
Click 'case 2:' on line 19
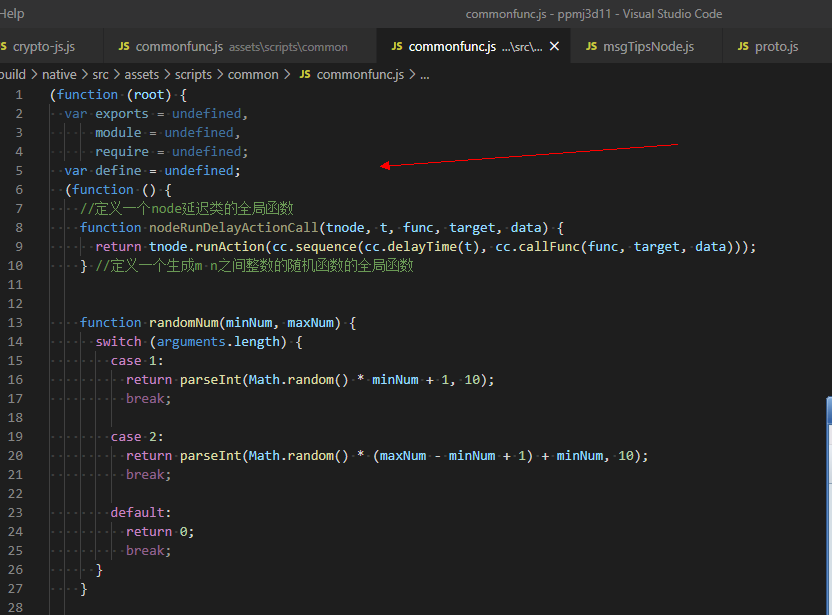137,437
